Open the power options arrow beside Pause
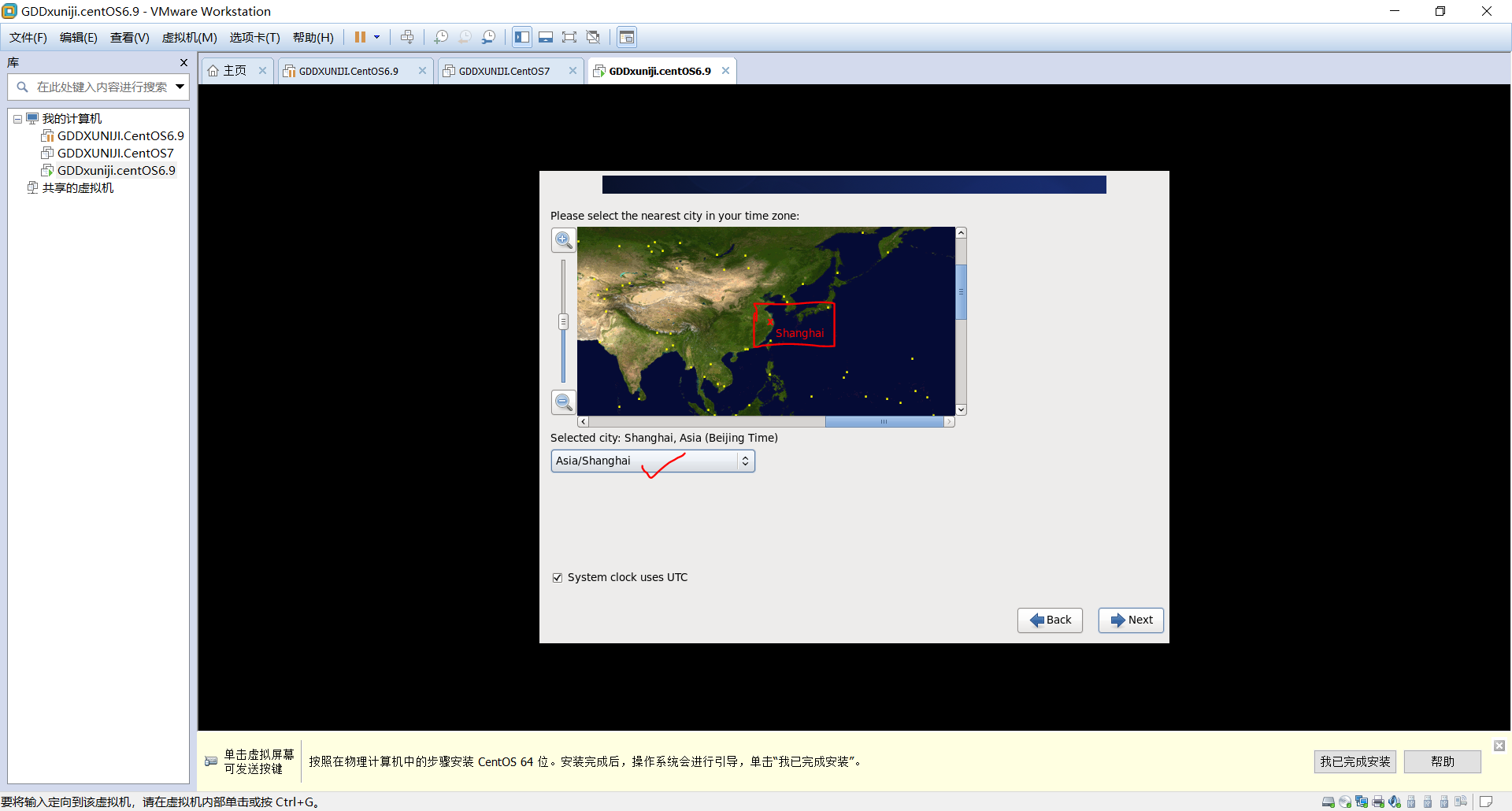Screen dimensions: 1512x811 376,37
